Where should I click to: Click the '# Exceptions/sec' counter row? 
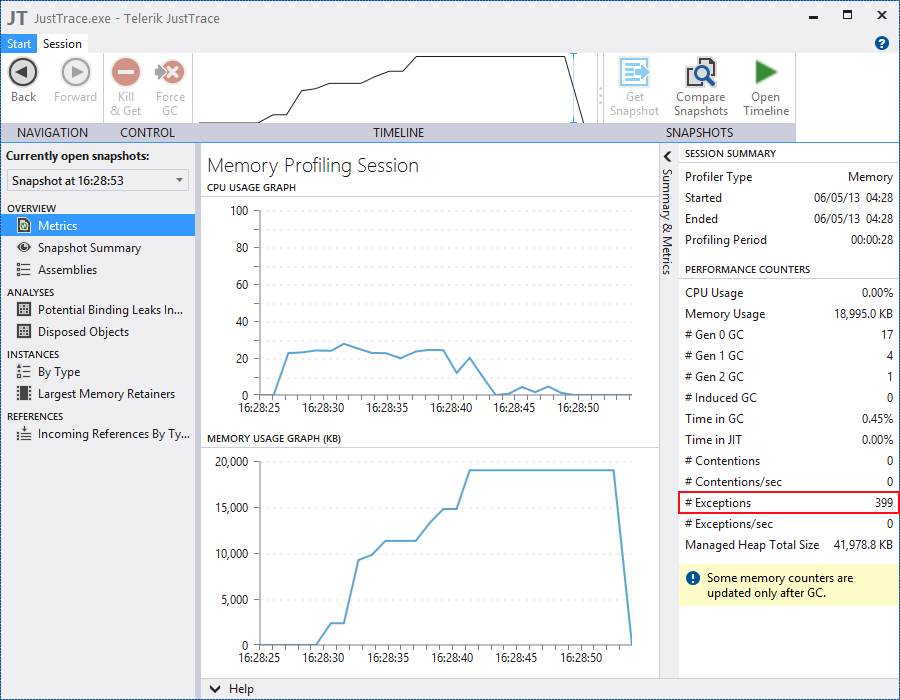point(789,524)
